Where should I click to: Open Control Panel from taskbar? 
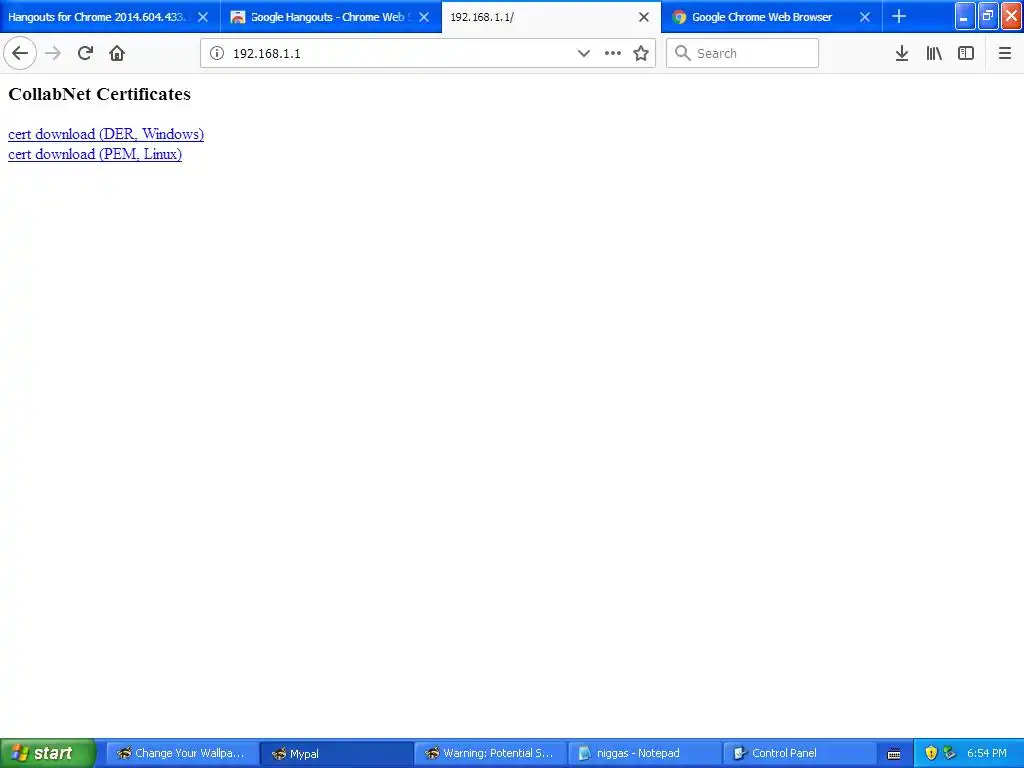(x=799, y=753)
